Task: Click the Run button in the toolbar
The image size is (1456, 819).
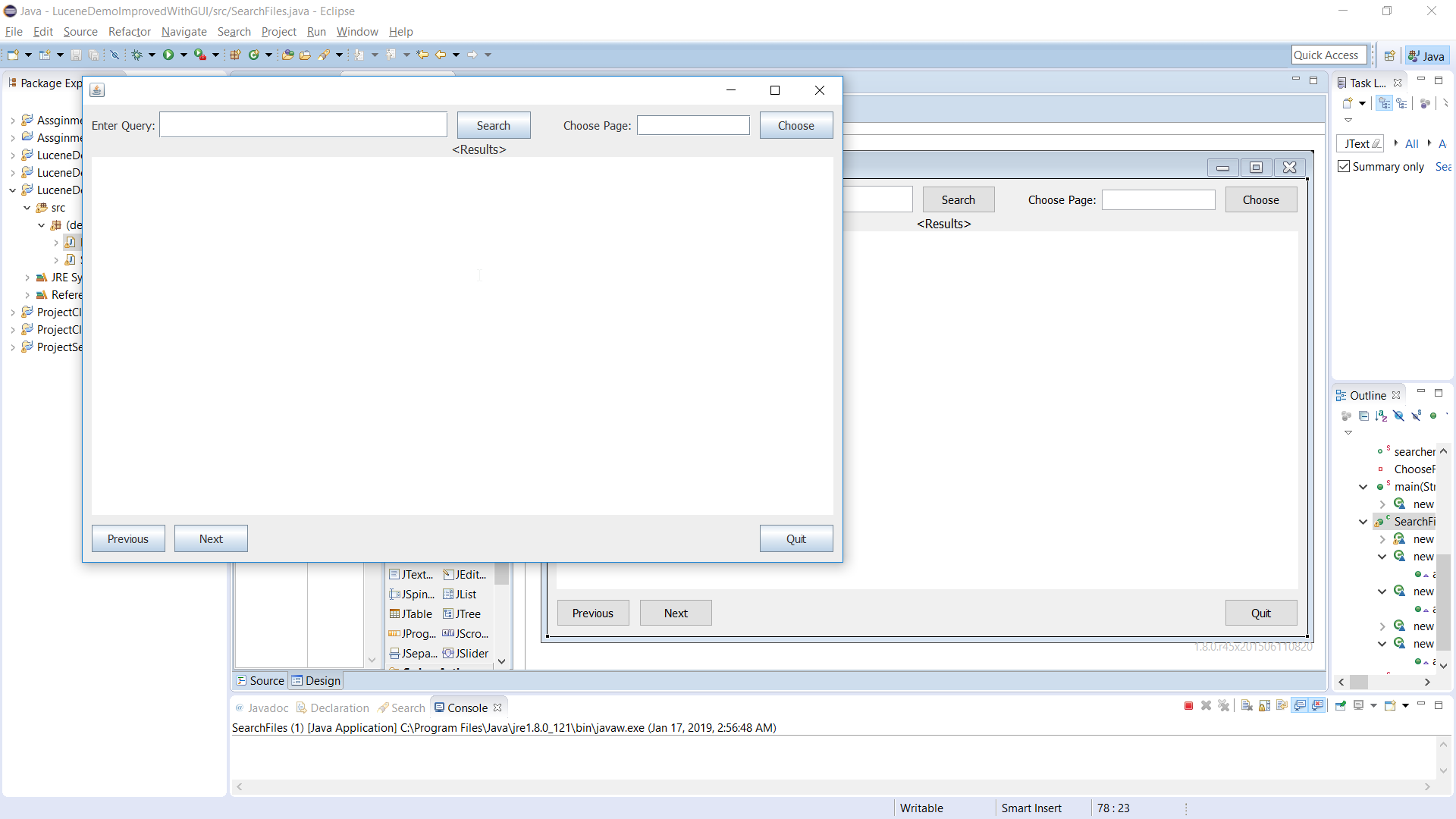Action: click(168, 54)
